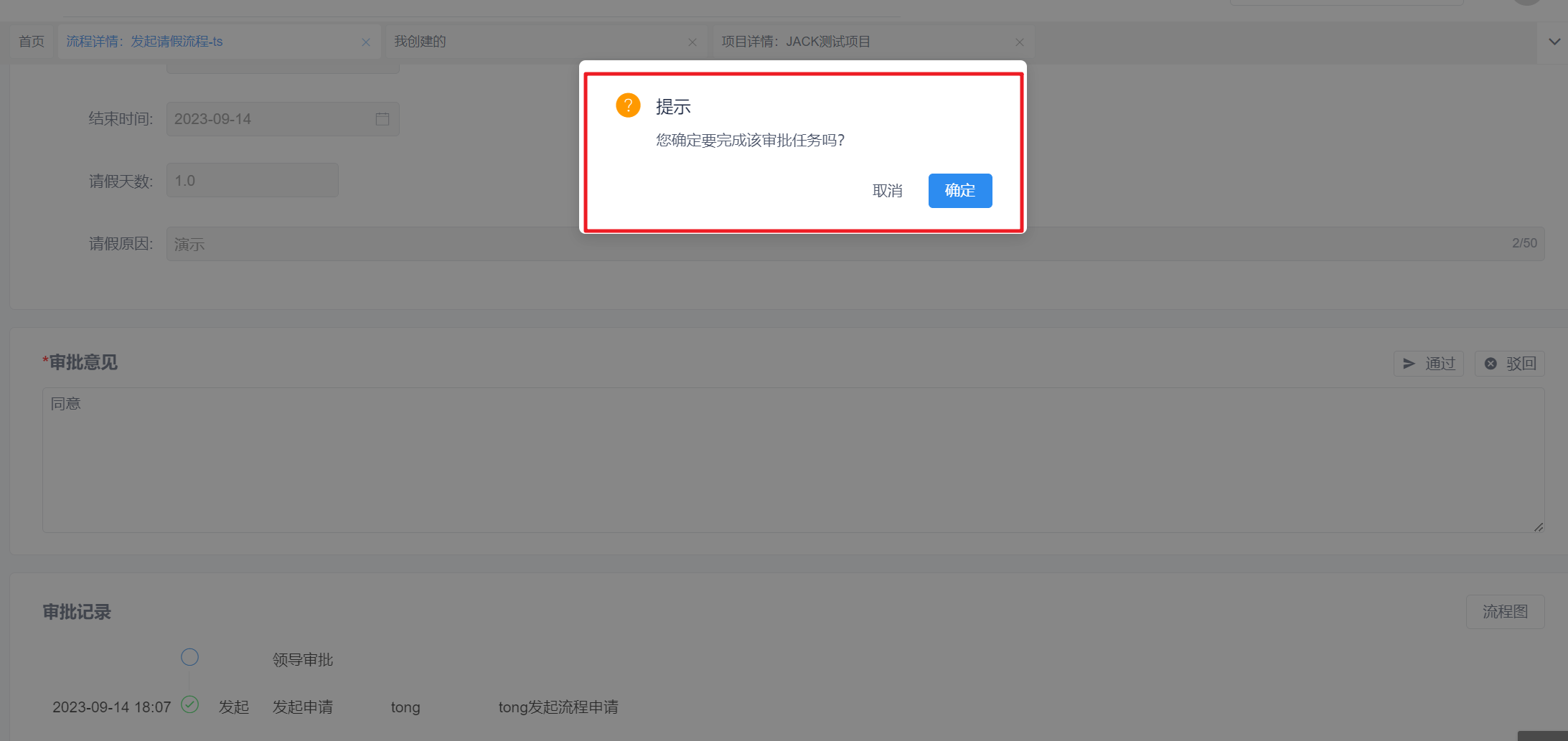Cancel the dialog with 取消
The width and height of the screenshot is (1568, 741).
point(888,191)
